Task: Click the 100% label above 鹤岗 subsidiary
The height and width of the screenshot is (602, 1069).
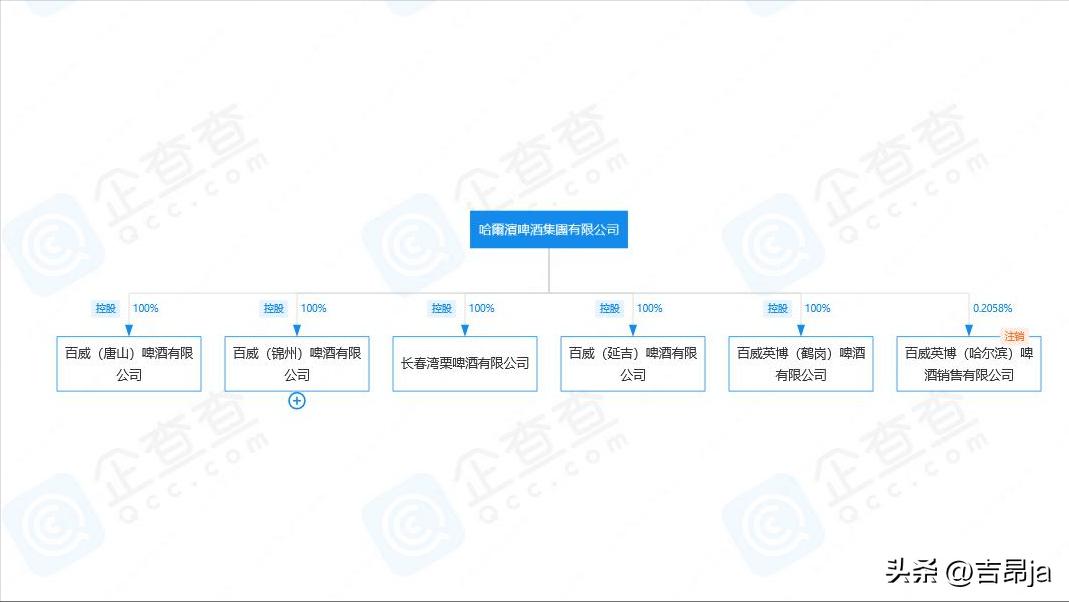Action: [x=817, y=308]
